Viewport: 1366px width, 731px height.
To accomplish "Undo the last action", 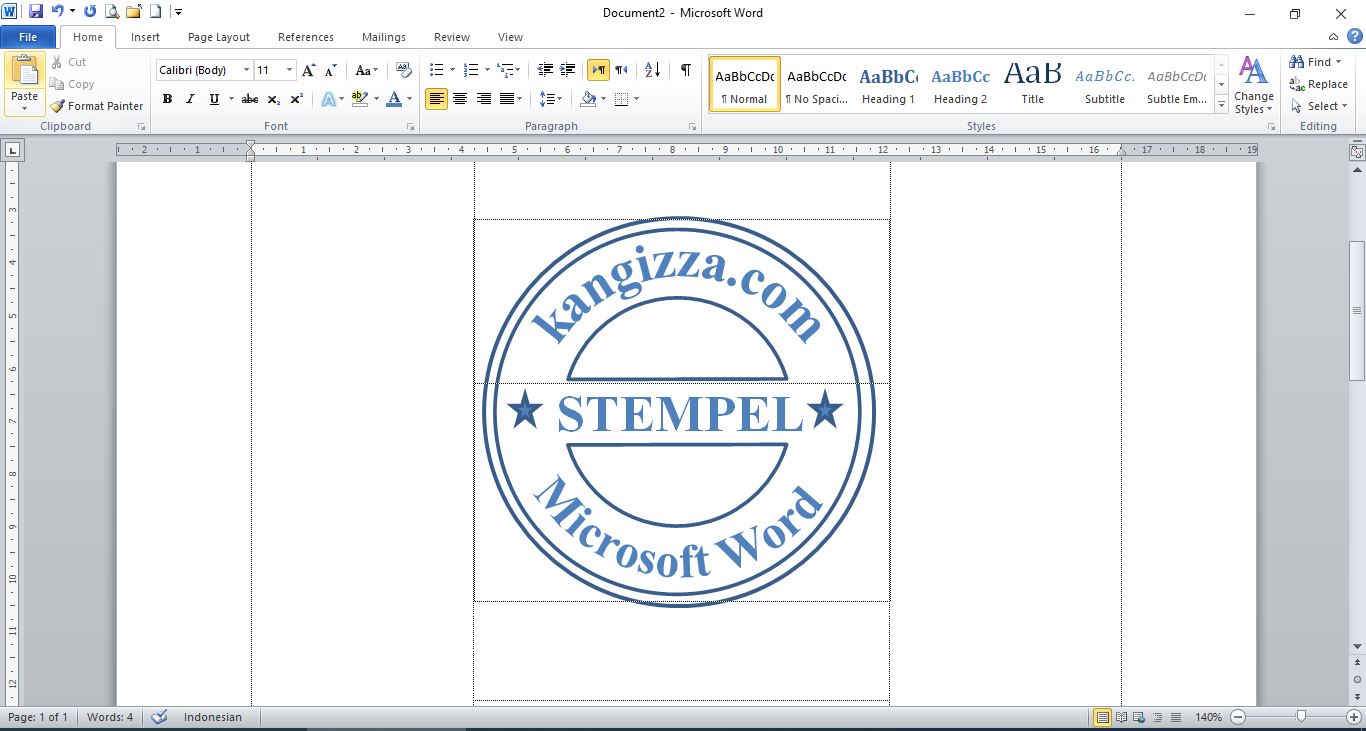I will (57, 12).
